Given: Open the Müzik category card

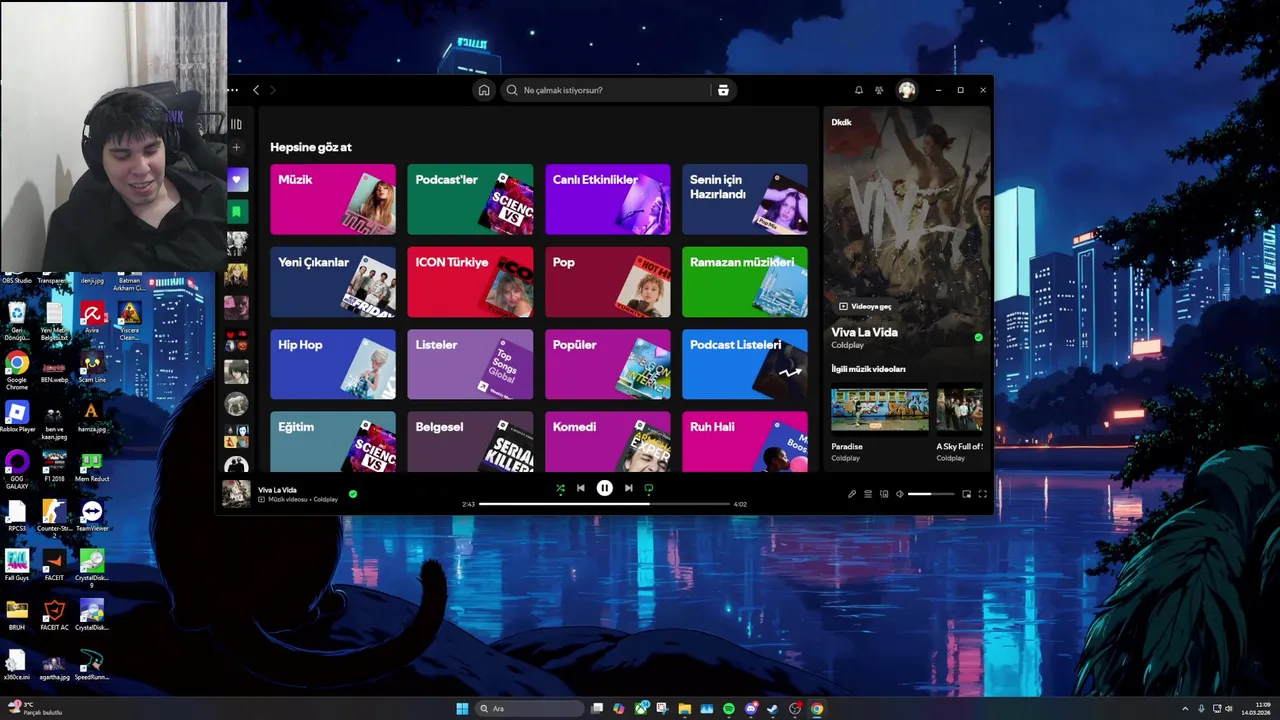Looking at the screenshot, I should click(333, 199).
